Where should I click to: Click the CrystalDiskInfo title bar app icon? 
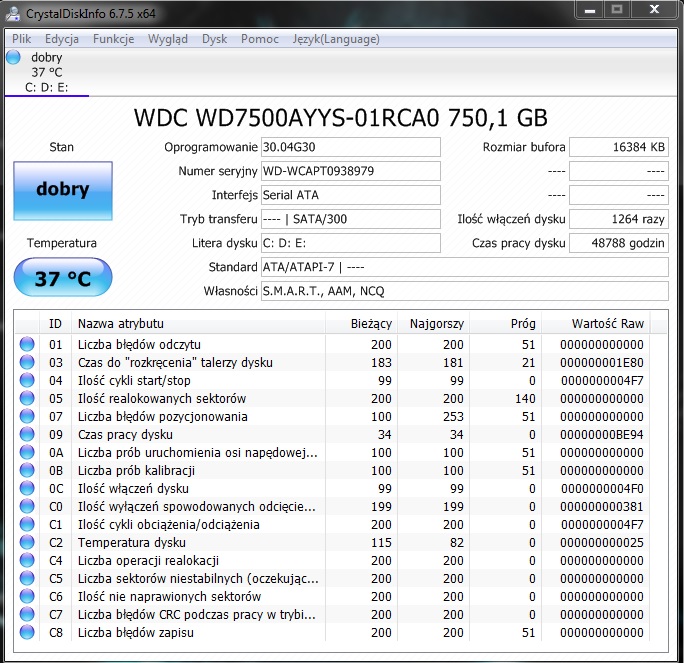point(14,14)
